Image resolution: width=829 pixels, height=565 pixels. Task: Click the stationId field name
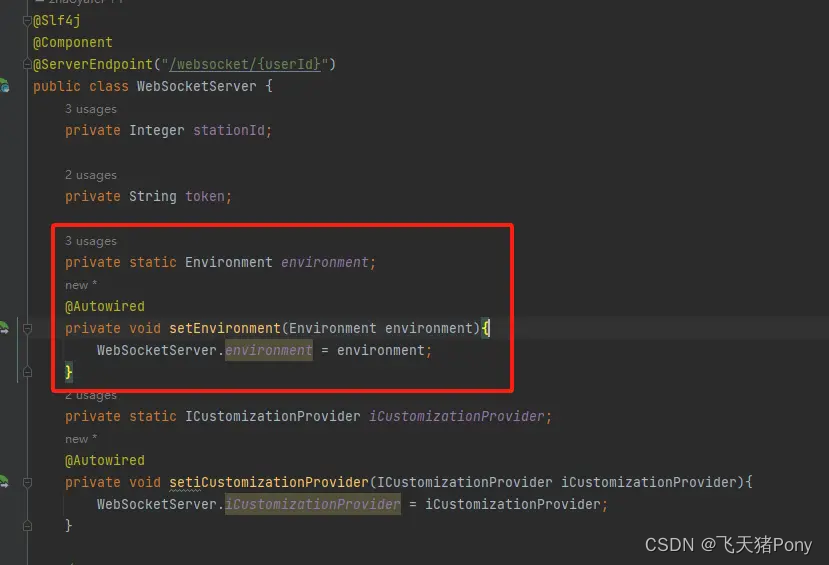(228, 130)
